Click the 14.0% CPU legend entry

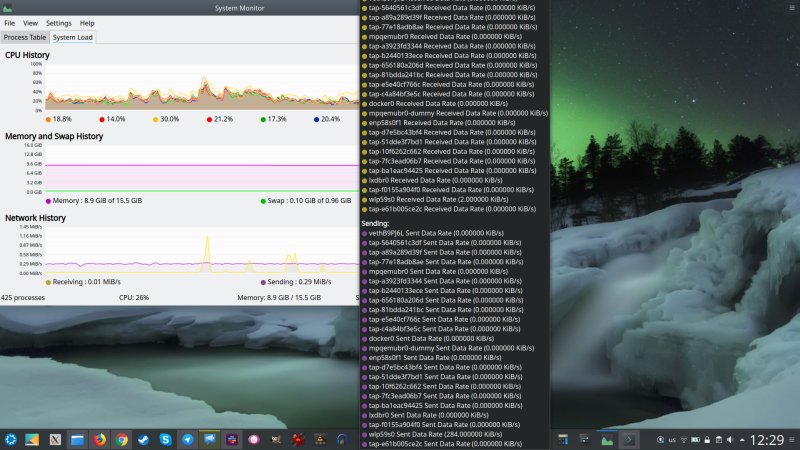click(x=112, y=119)
